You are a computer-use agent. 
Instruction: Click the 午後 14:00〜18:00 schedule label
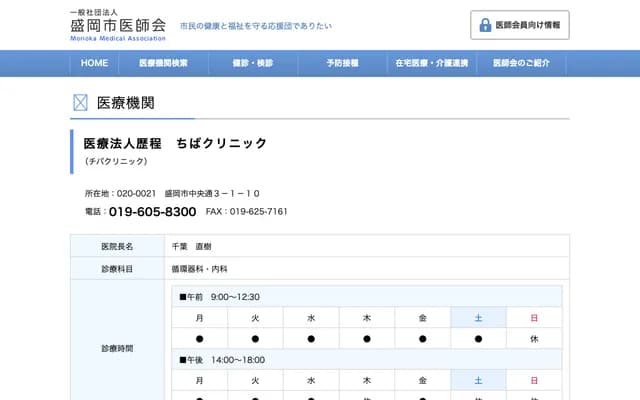(x=222, y=360)
